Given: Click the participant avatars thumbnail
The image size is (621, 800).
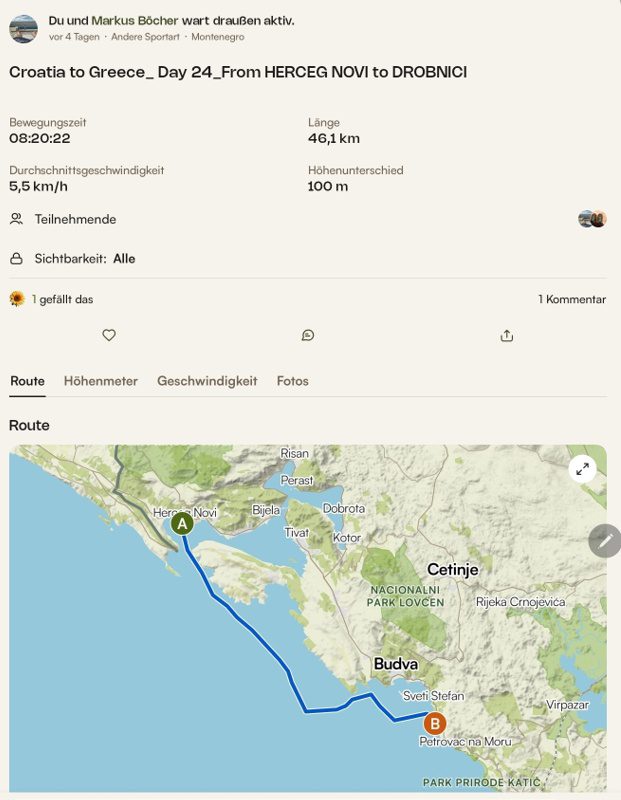Looking at the screenshot, I should tap(592, 219).
